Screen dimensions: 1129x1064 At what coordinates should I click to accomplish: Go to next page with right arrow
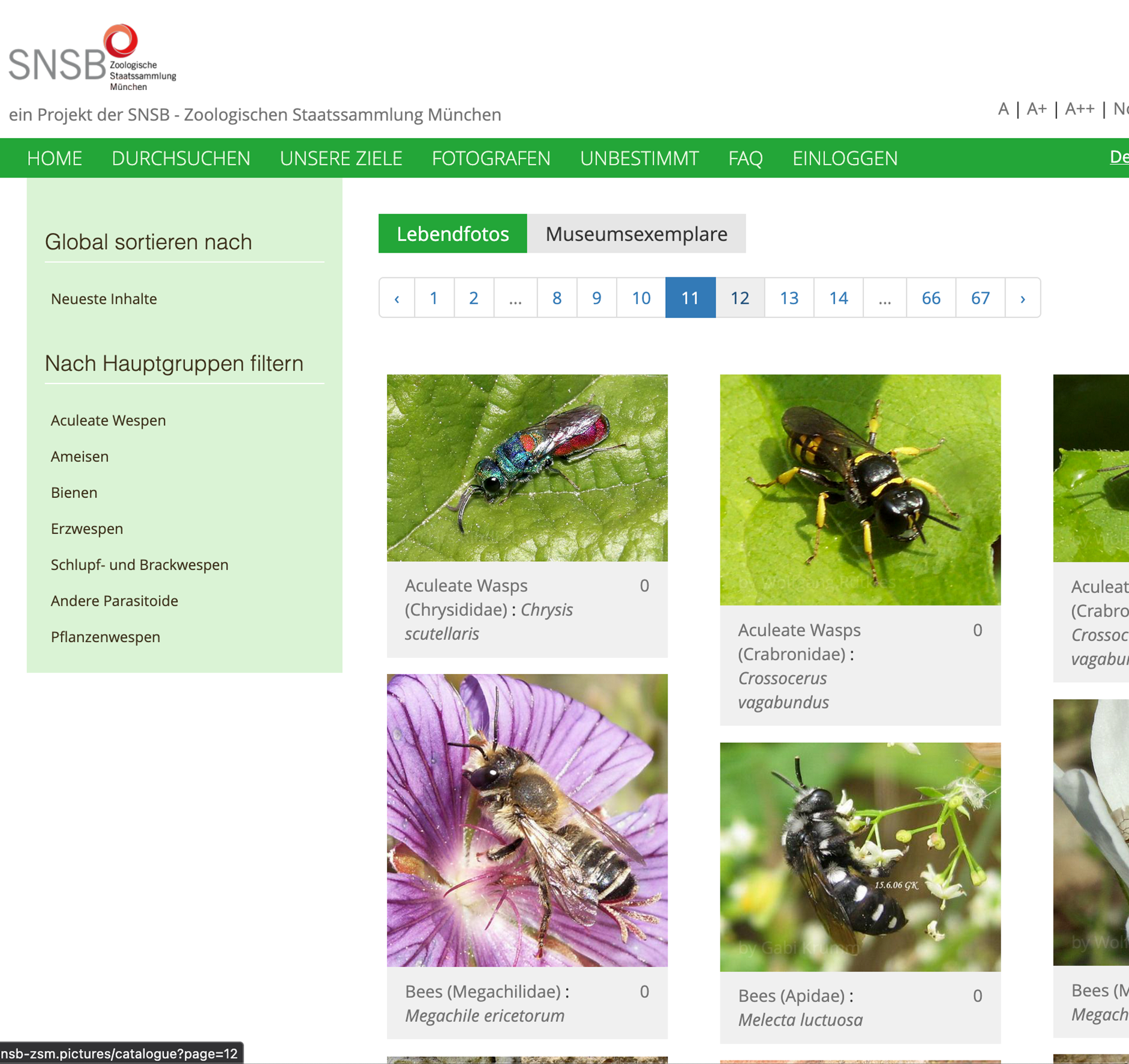point(1022,298)
